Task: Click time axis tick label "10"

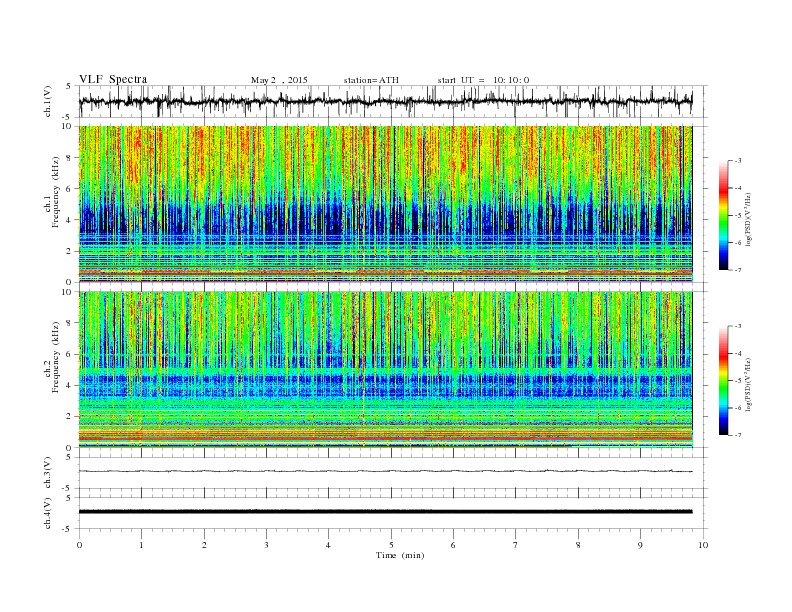Action: 703,545
